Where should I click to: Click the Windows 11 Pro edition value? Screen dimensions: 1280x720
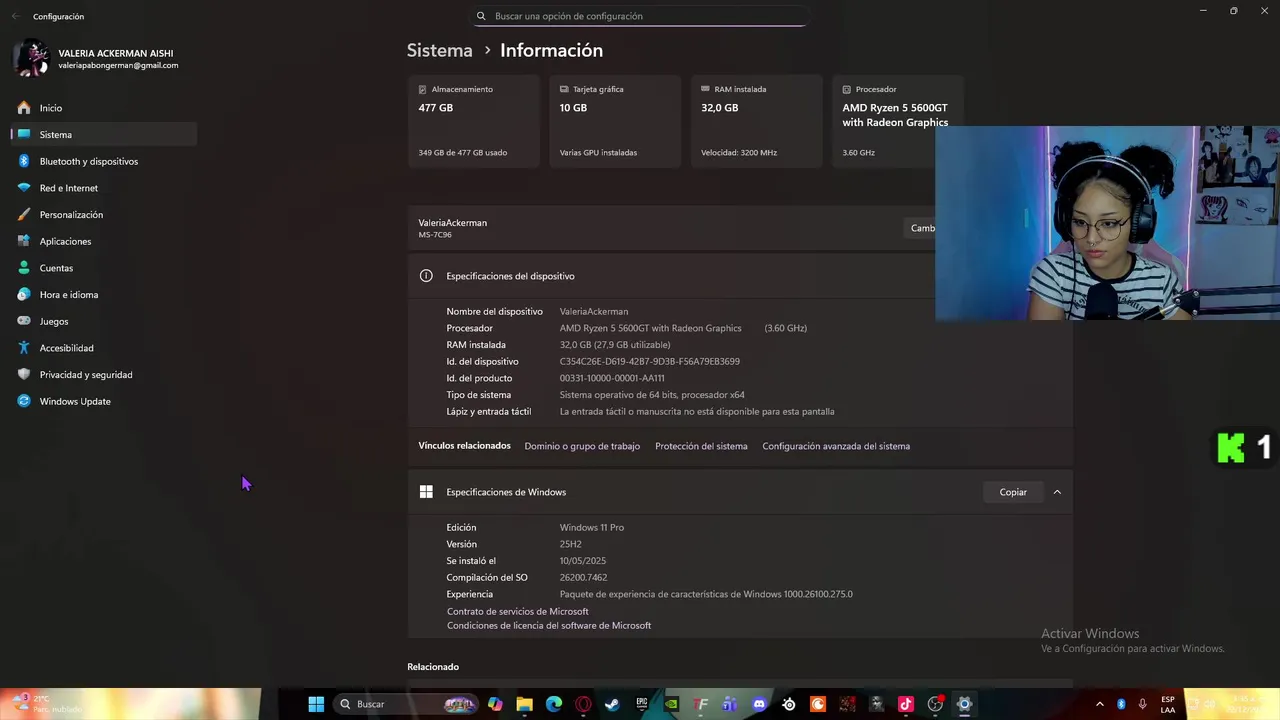click(592, 527)
